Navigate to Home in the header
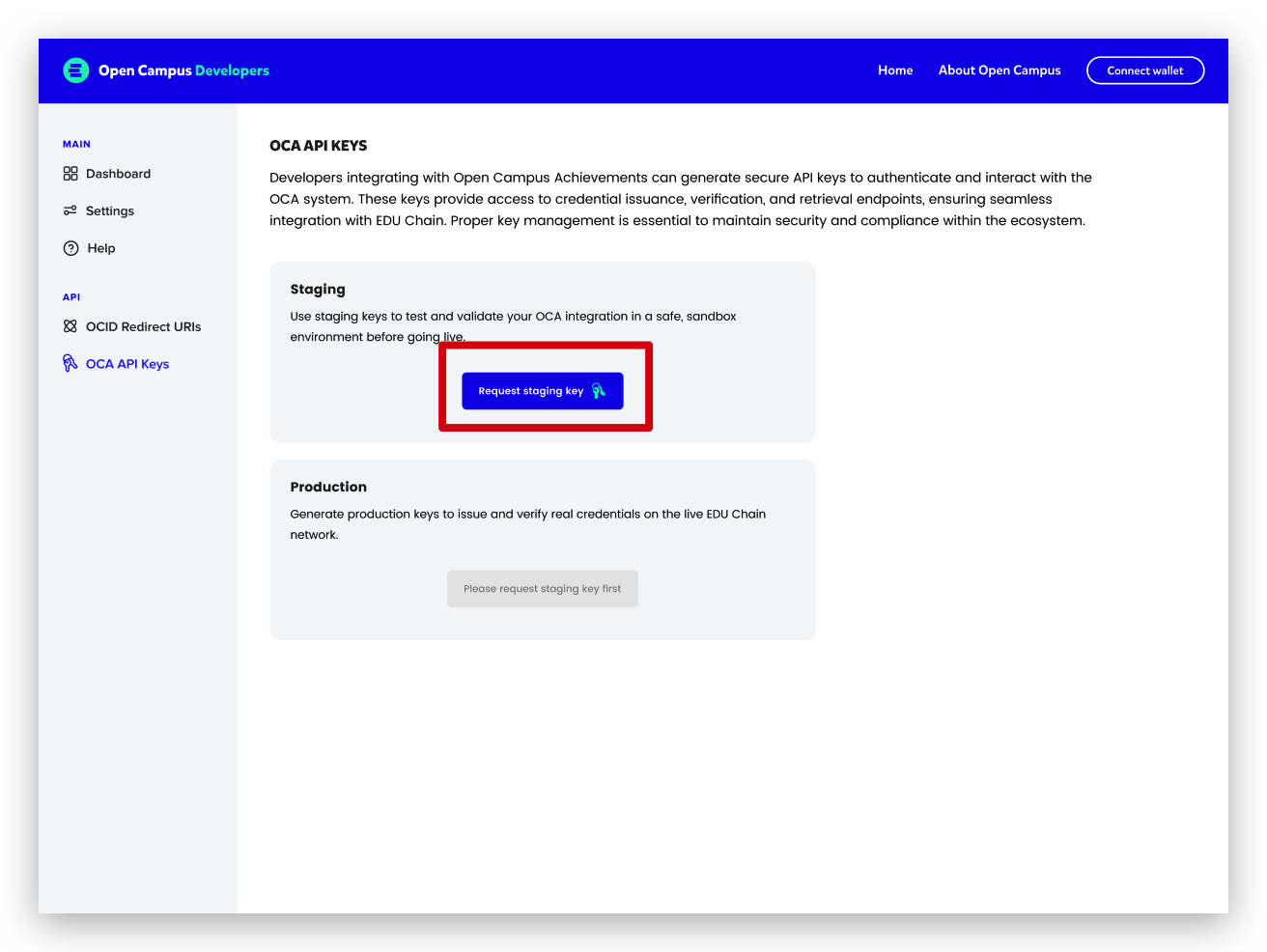The height and width of the screenshot is (952, 1267). click(x=895, y=70)
